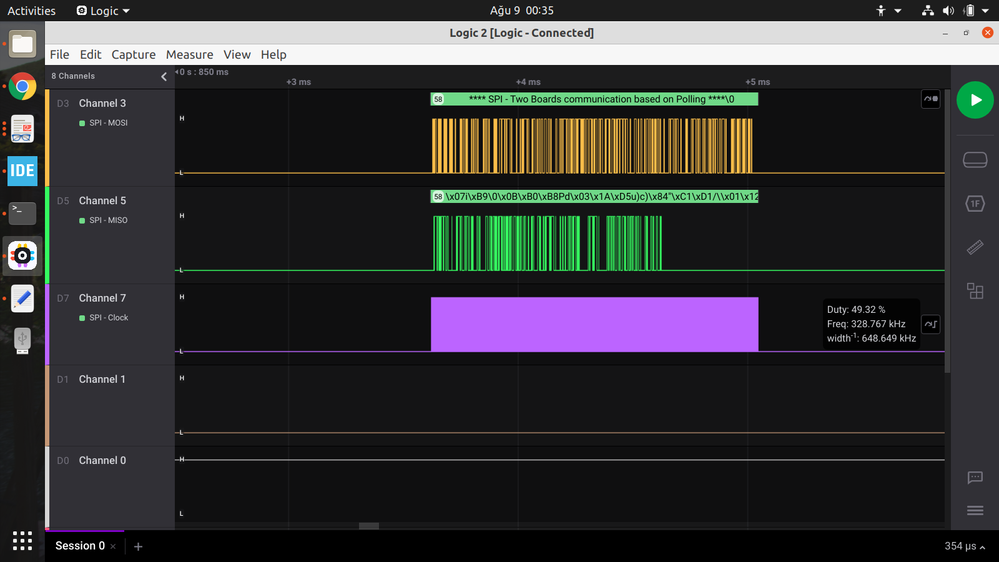This screenshot has height=562, width=999.
Task: Click Channel 3 trigger mode icon
Action: pos(931,99)
